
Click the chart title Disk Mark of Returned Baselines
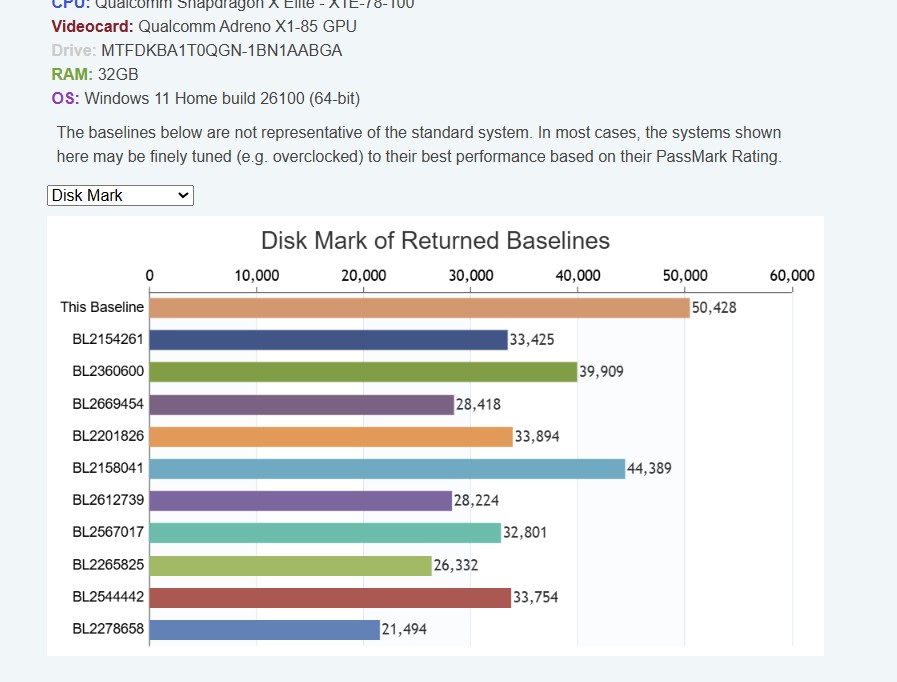435,241
